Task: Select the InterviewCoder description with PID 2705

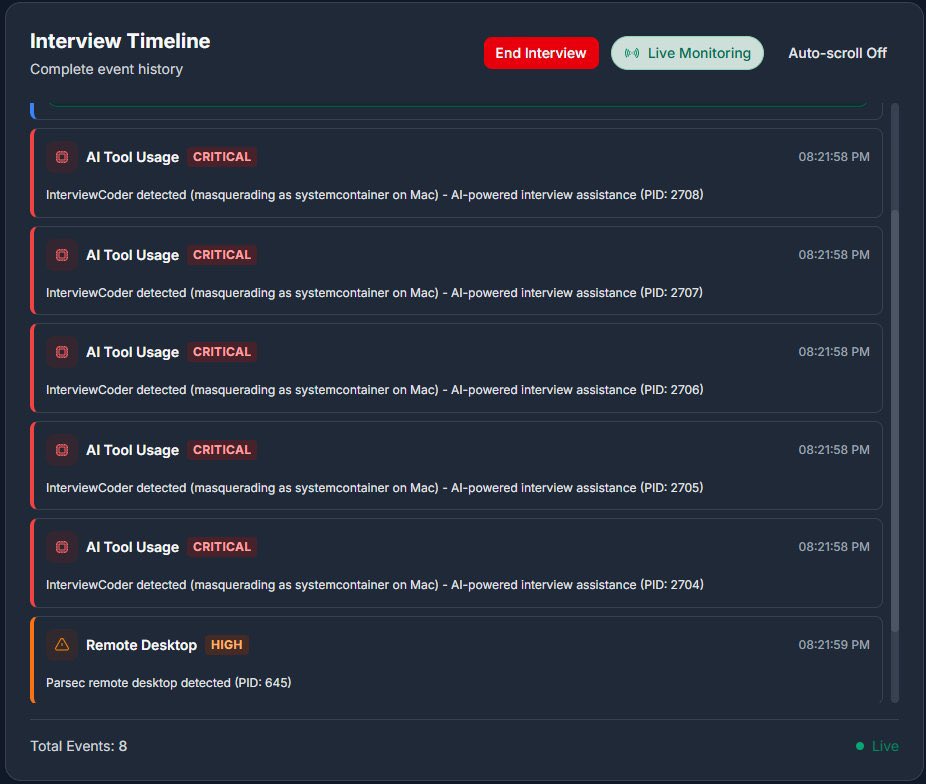Action: click(x=374, y=488)
